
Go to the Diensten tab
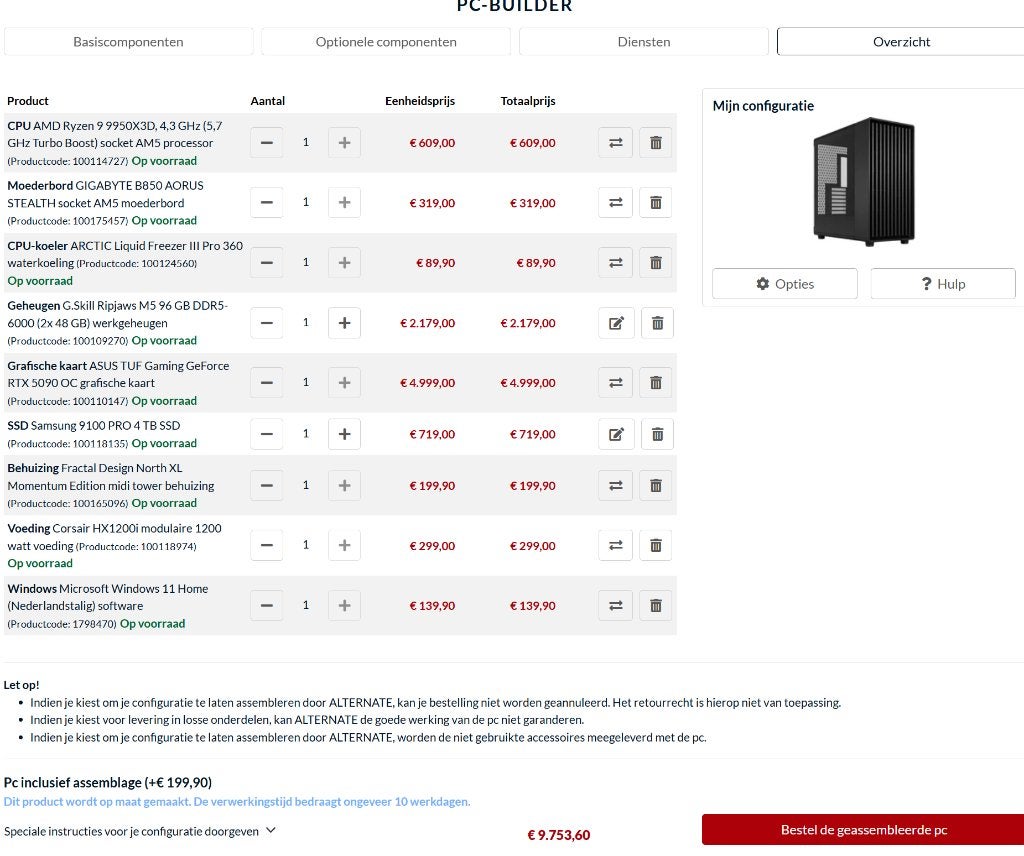coord(644,42)
